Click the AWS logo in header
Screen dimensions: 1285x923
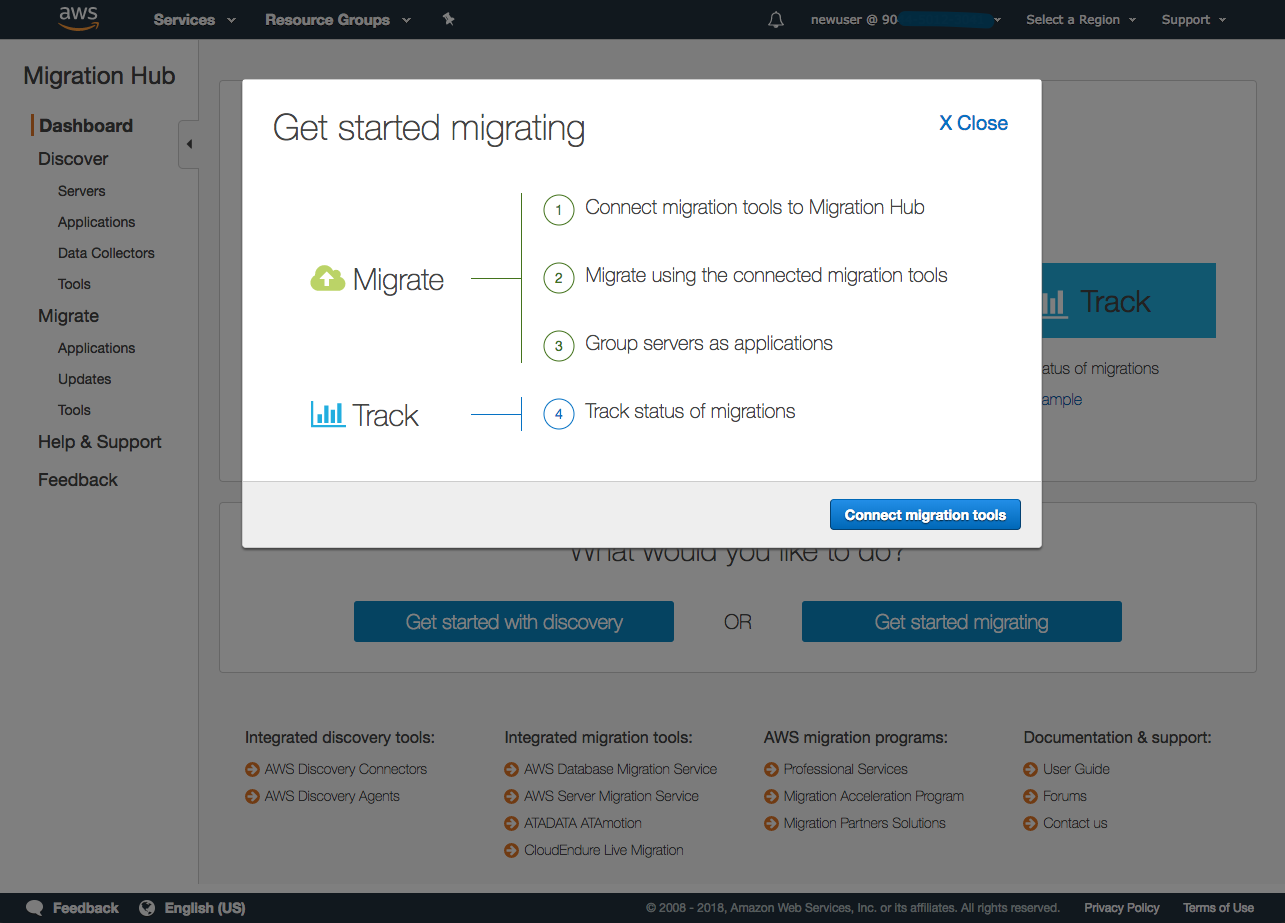(78, 18)
